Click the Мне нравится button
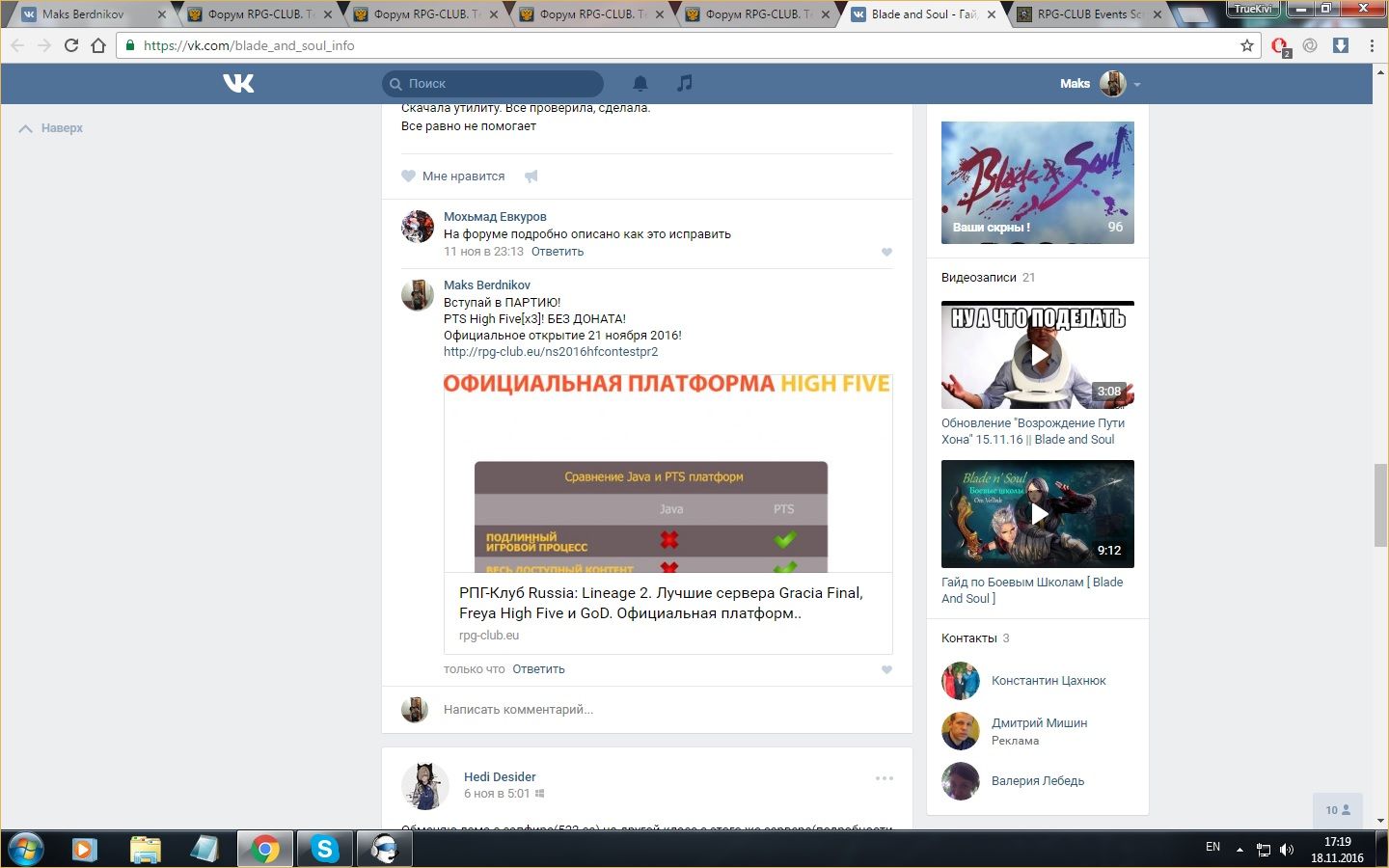This screenshot has height=868, width=1389. tap(453, 176)
